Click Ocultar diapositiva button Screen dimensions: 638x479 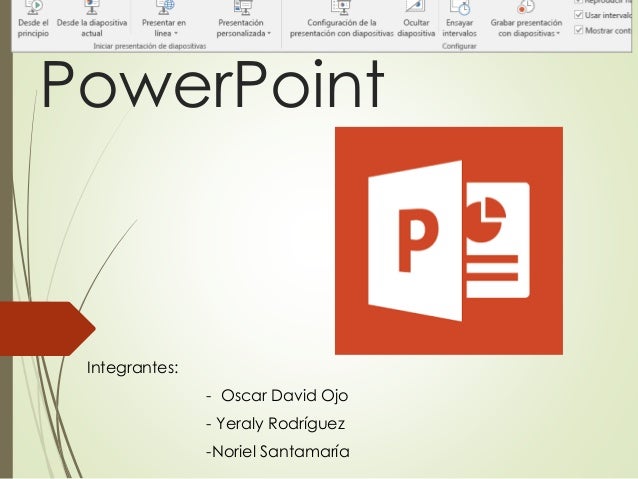(416, 20)
